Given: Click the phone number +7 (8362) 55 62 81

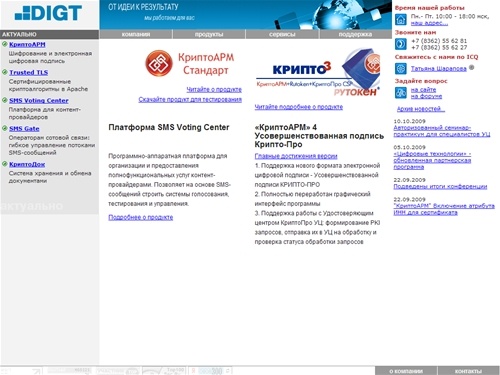Looking at the screenshot, I should click(x=439, y=41).
